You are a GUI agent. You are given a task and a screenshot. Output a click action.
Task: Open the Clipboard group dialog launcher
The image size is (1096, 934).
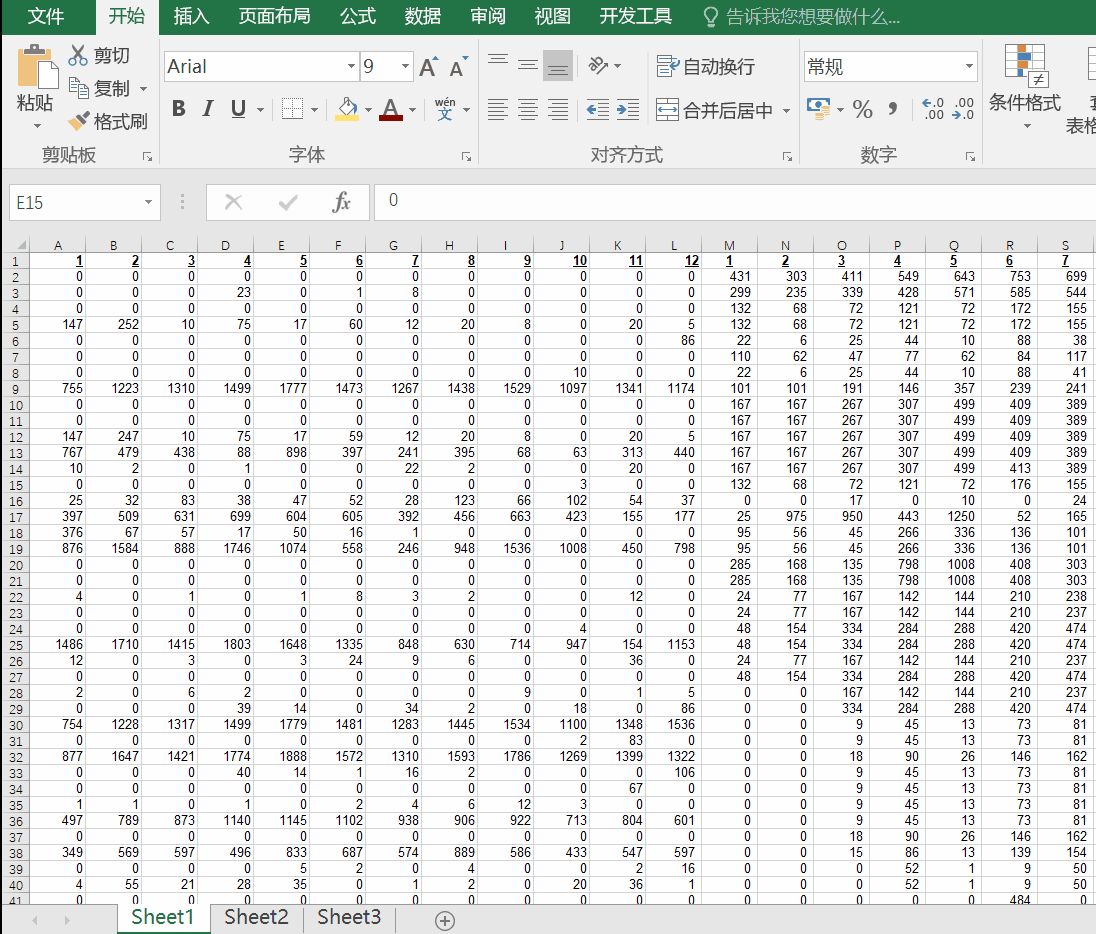pyautogui.click(x=147, y=157)
